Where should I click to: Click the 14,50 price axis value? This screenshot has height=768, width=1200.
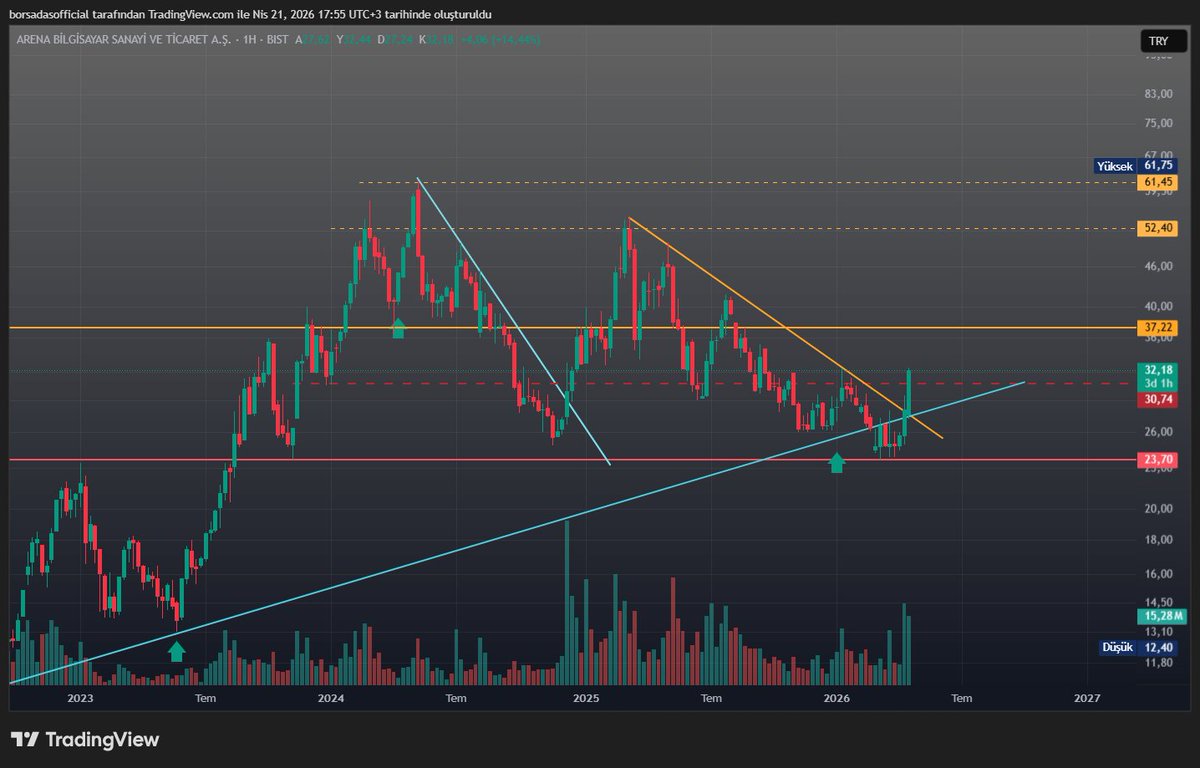[1158, 602]
